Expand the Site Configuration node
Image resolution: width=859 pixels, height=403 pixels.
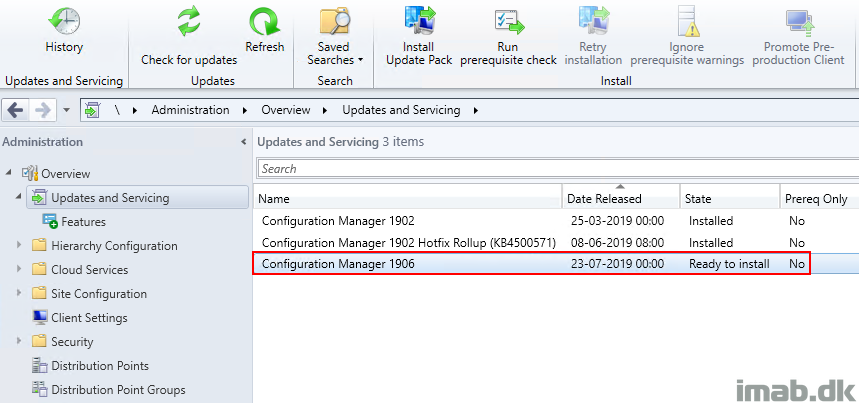[x=19, y=293]
